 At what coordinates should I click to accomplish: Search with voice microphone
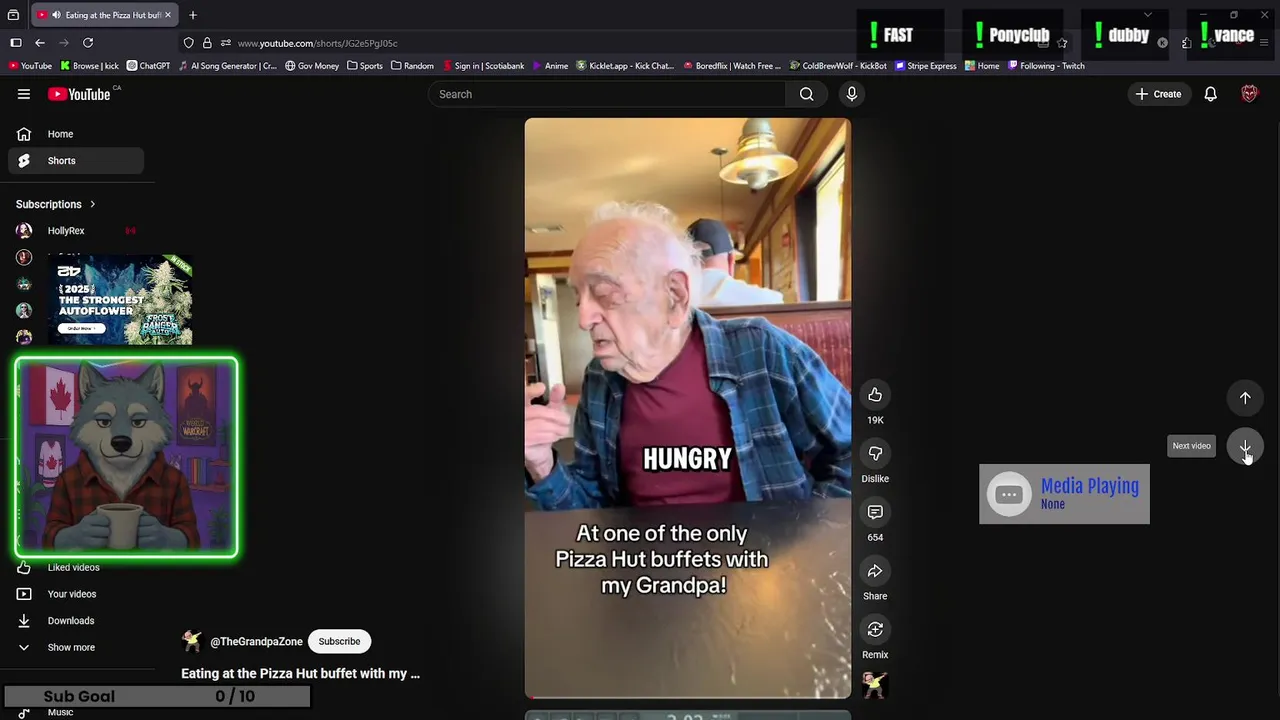851,94
